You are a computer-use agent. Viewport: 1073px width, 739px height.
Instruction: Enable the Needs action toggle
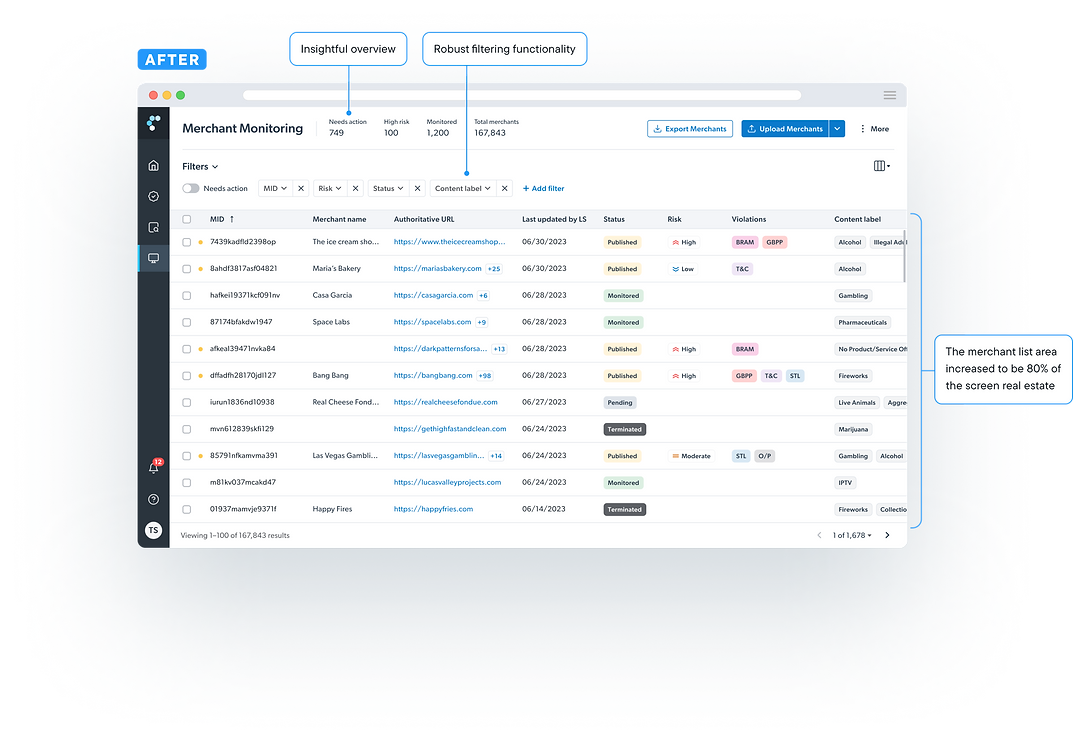[x=190, y=188]
